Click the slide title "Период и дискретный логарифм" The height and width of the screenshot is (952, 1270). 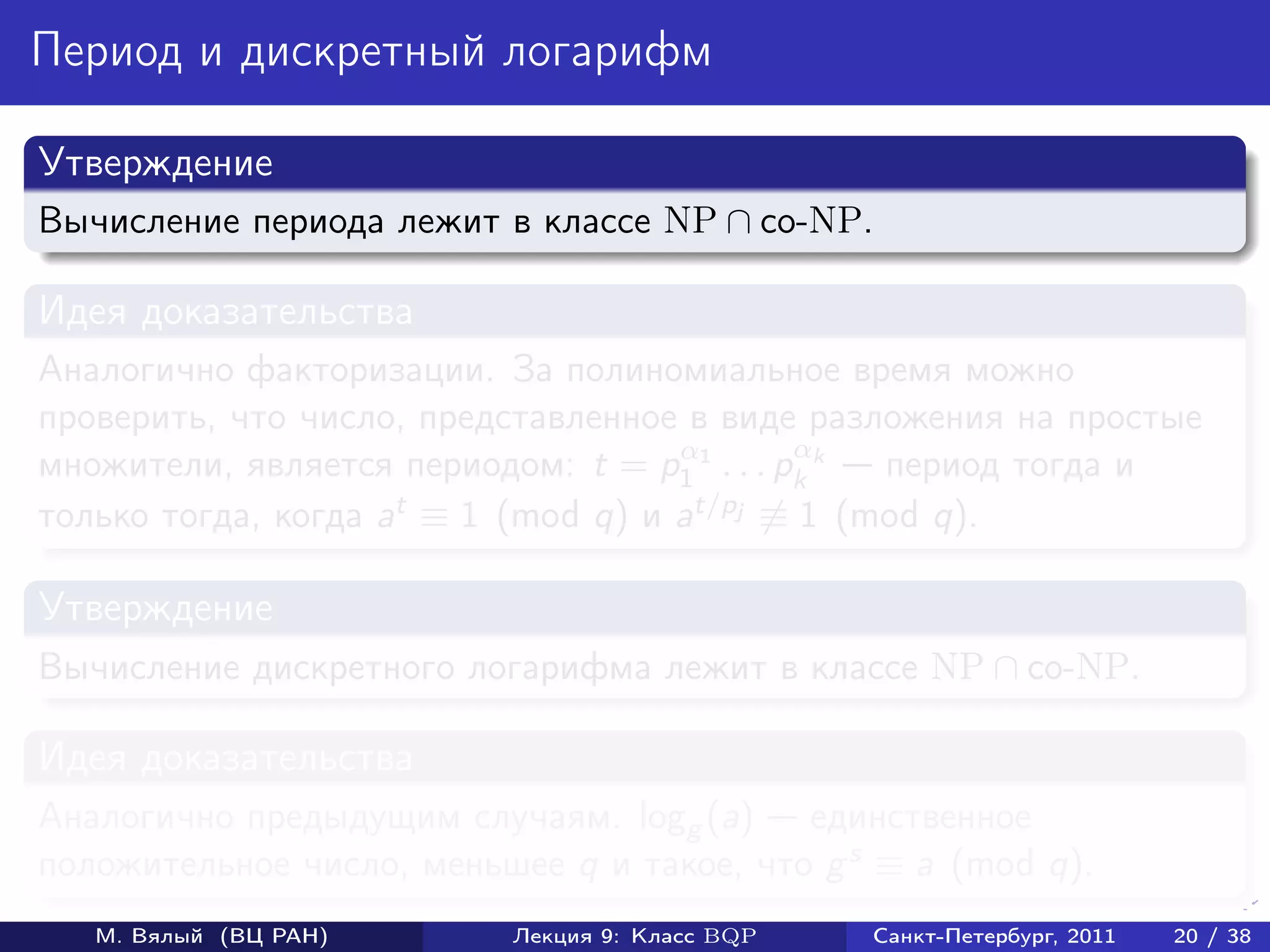coord(371,51)
